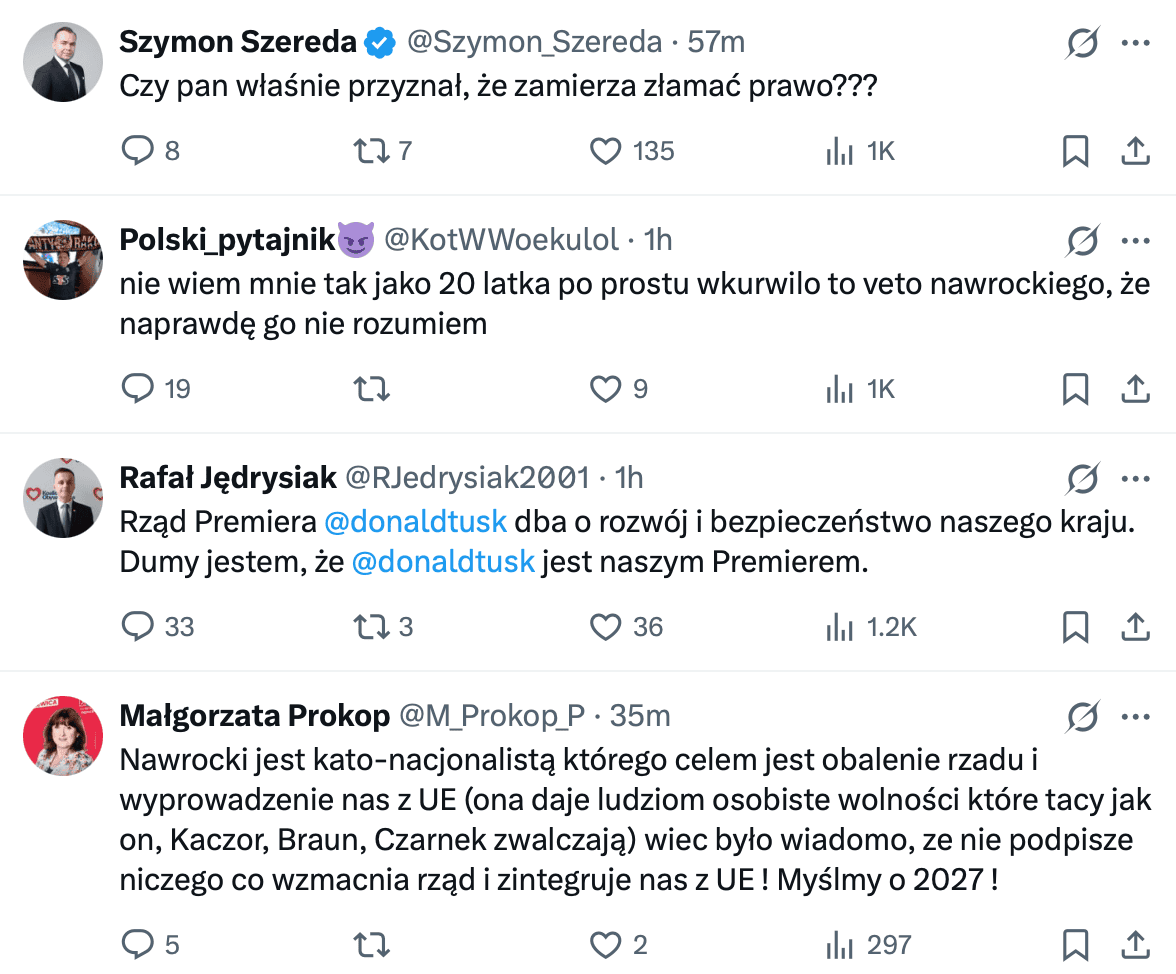The height and width of the screenshot is (974, 1176).
Task: Like Małgorzata Prokop's tweet
Action: coord(605,944)
